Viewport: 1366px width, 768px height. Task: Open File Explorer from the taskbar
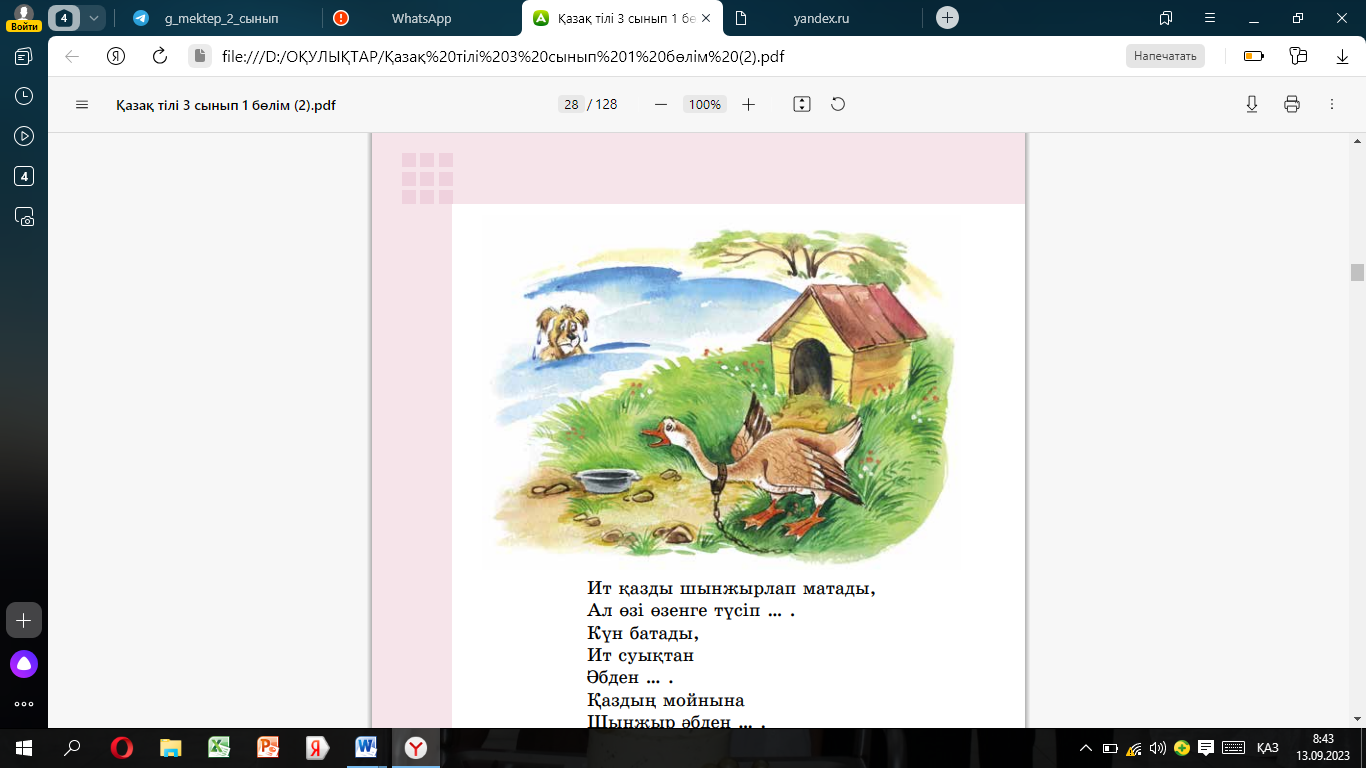pos(171,748)
